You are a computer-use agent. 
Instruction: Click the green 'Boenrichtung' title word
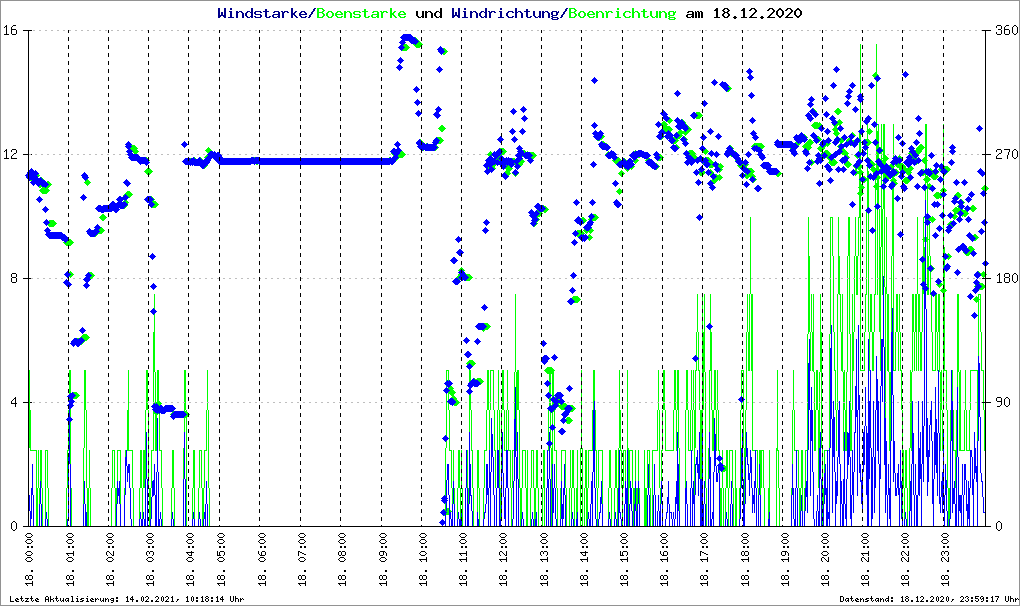pos(622,14)
